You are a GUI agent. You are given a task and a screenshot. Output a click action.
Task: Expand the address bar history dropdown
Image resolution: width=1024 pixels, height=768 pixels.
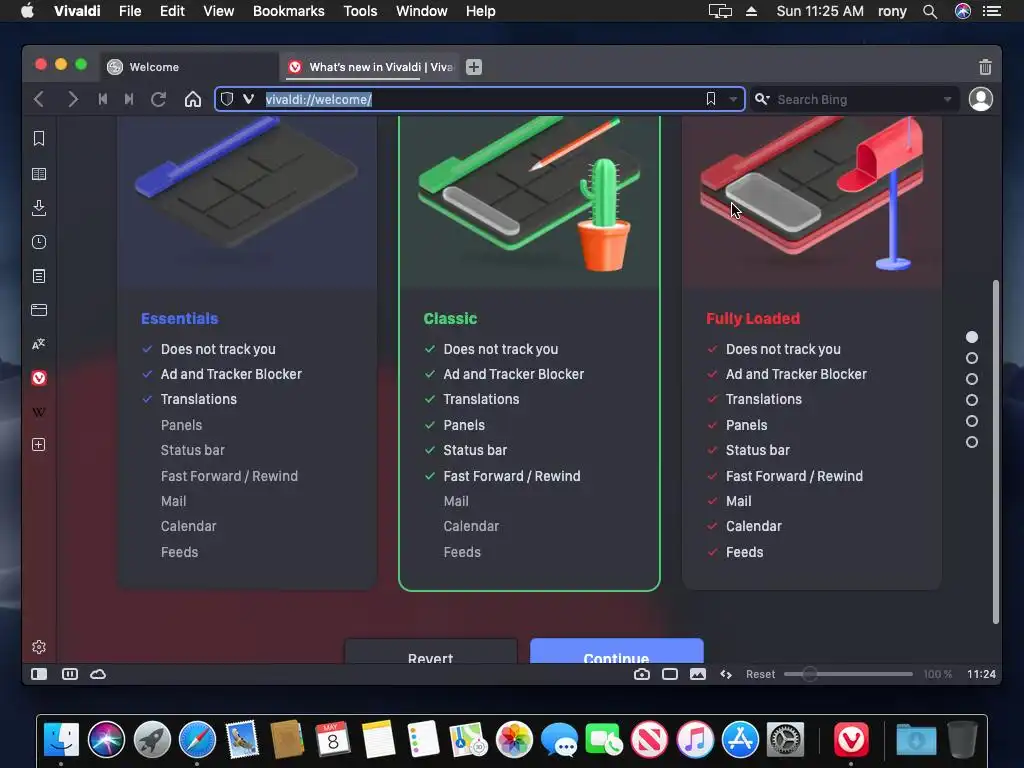click(x=733, y=99)
